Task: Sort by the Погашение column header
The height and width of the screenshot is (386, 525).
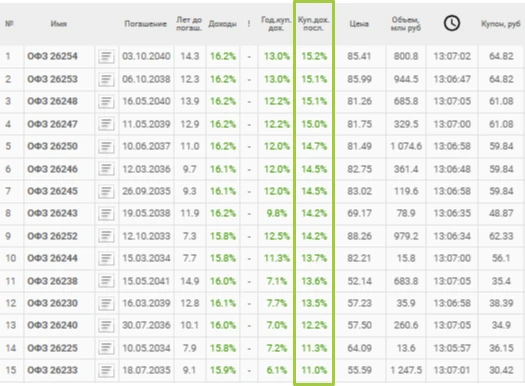Action: (145, 24)
